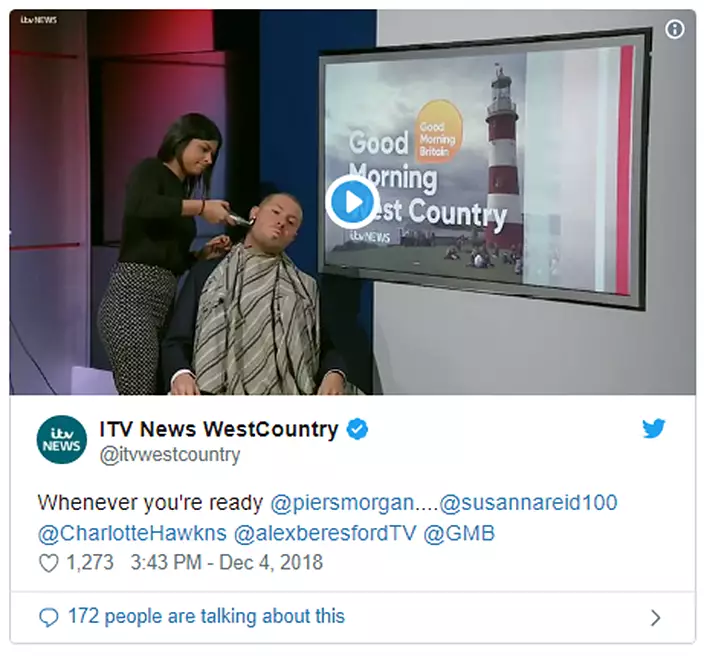The width and height of the screenshot is (704, 661).
Task: Open '172 people are talking about this'
Action: pos(207,617)
